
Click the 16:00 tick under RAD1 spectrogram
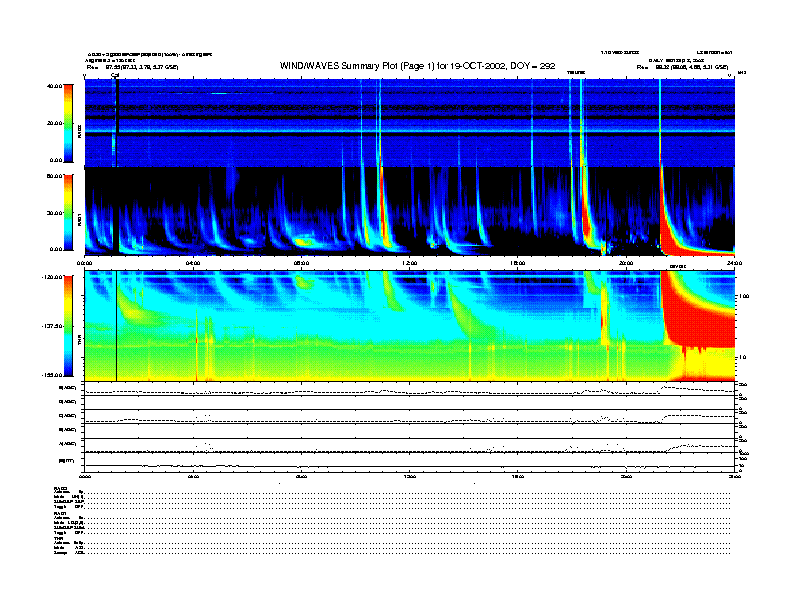[518, 263]
